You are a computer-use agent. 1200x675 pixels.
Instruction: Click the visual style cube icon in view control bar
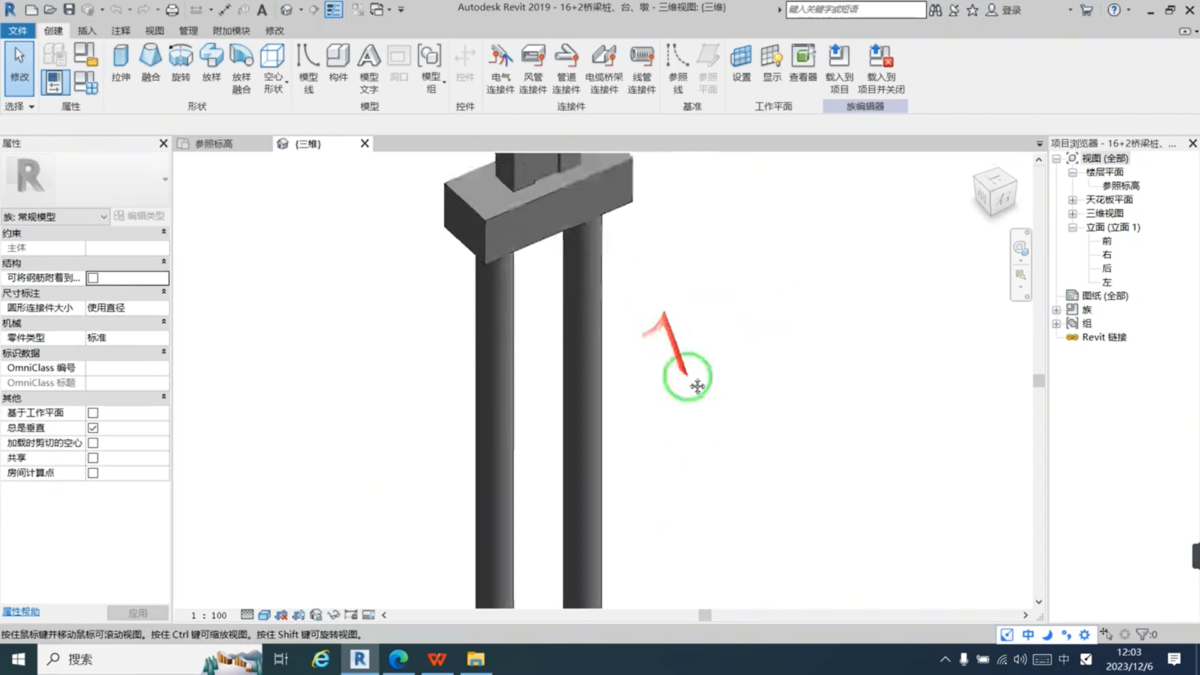point(264,615)
